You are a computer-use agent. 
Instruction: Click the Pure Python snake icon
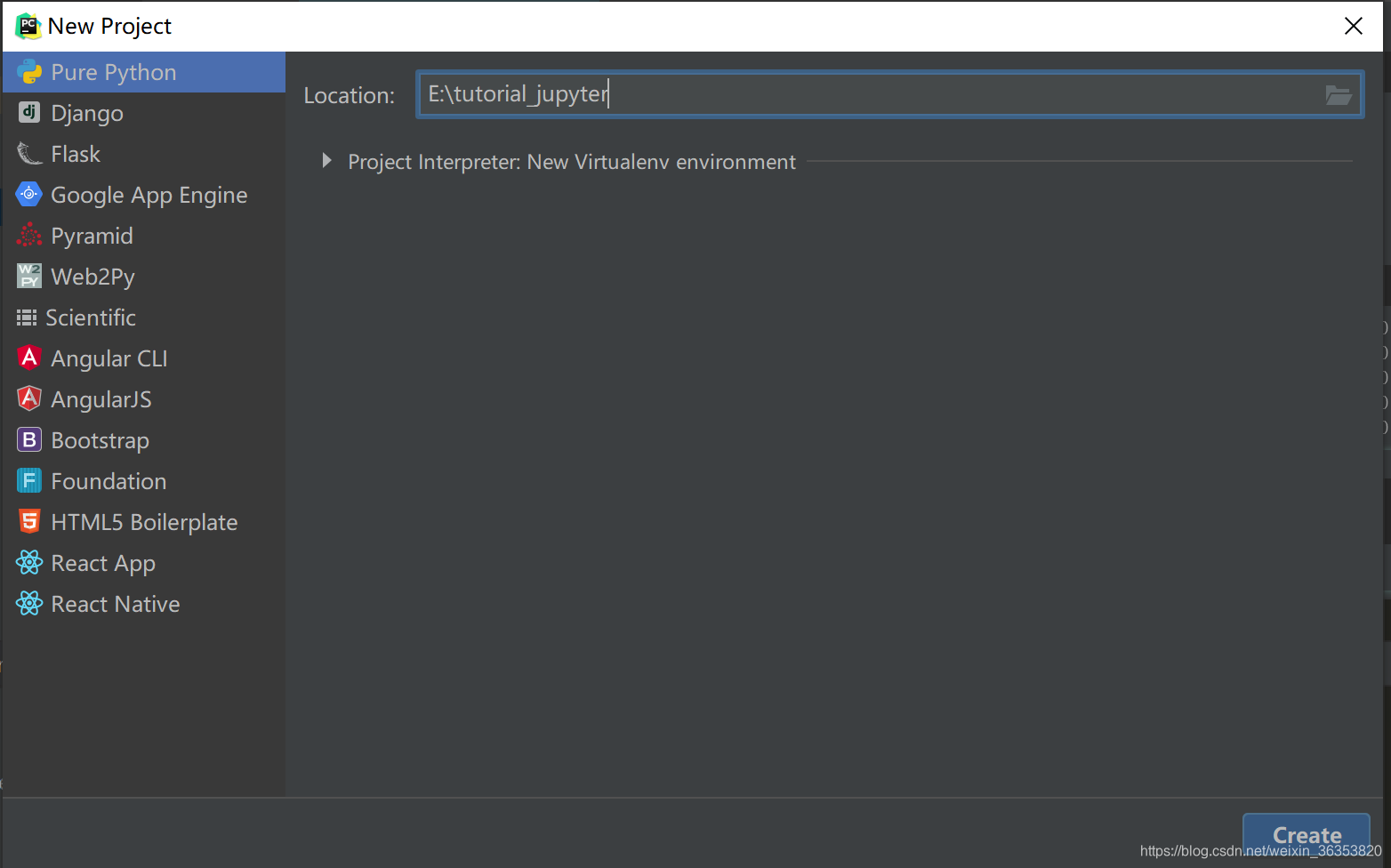(29, 72)
